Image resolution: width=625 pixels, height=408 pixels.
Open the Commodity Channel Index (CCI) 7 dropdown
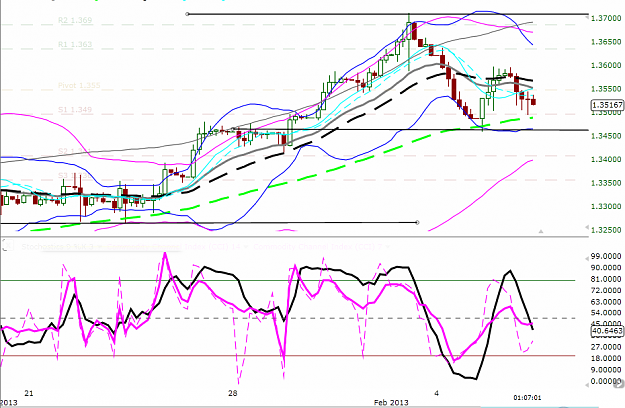coord(387,247)
